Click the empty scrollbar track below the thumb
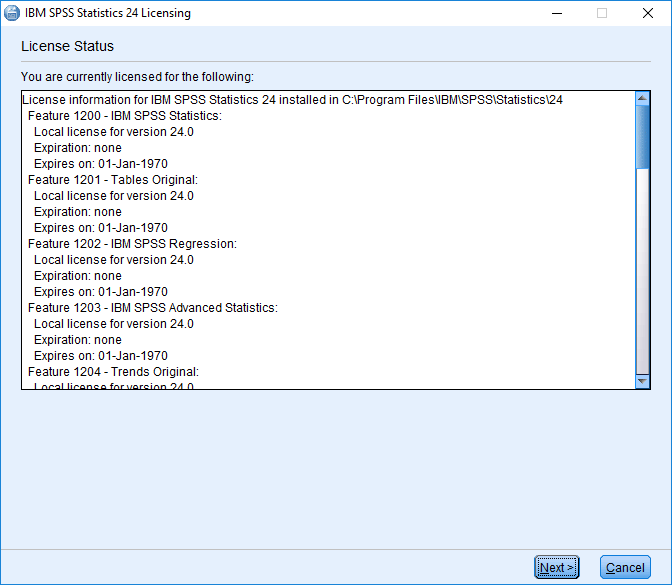This screenshot has height=585, width=672. [x=642, y=272]
